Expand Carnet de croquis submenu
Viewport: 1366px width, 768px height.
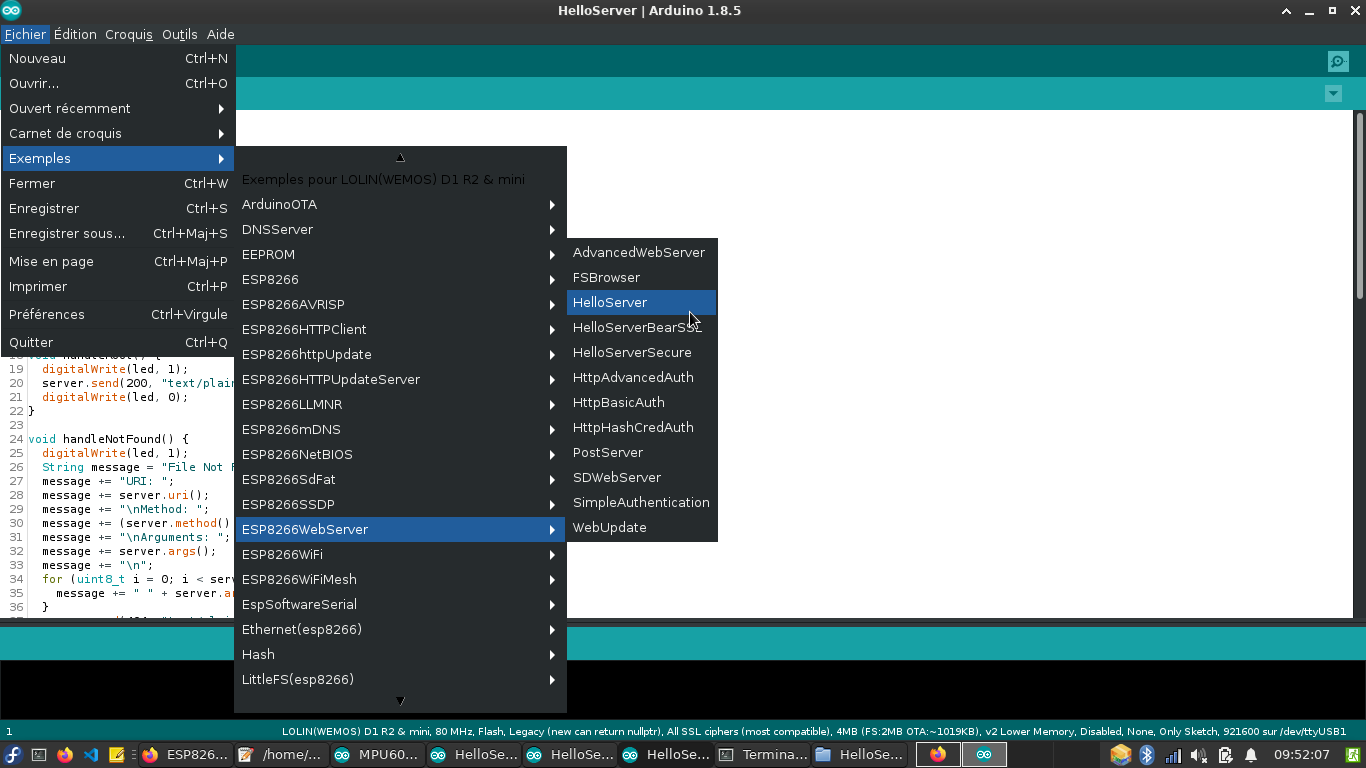pos(118,134)
